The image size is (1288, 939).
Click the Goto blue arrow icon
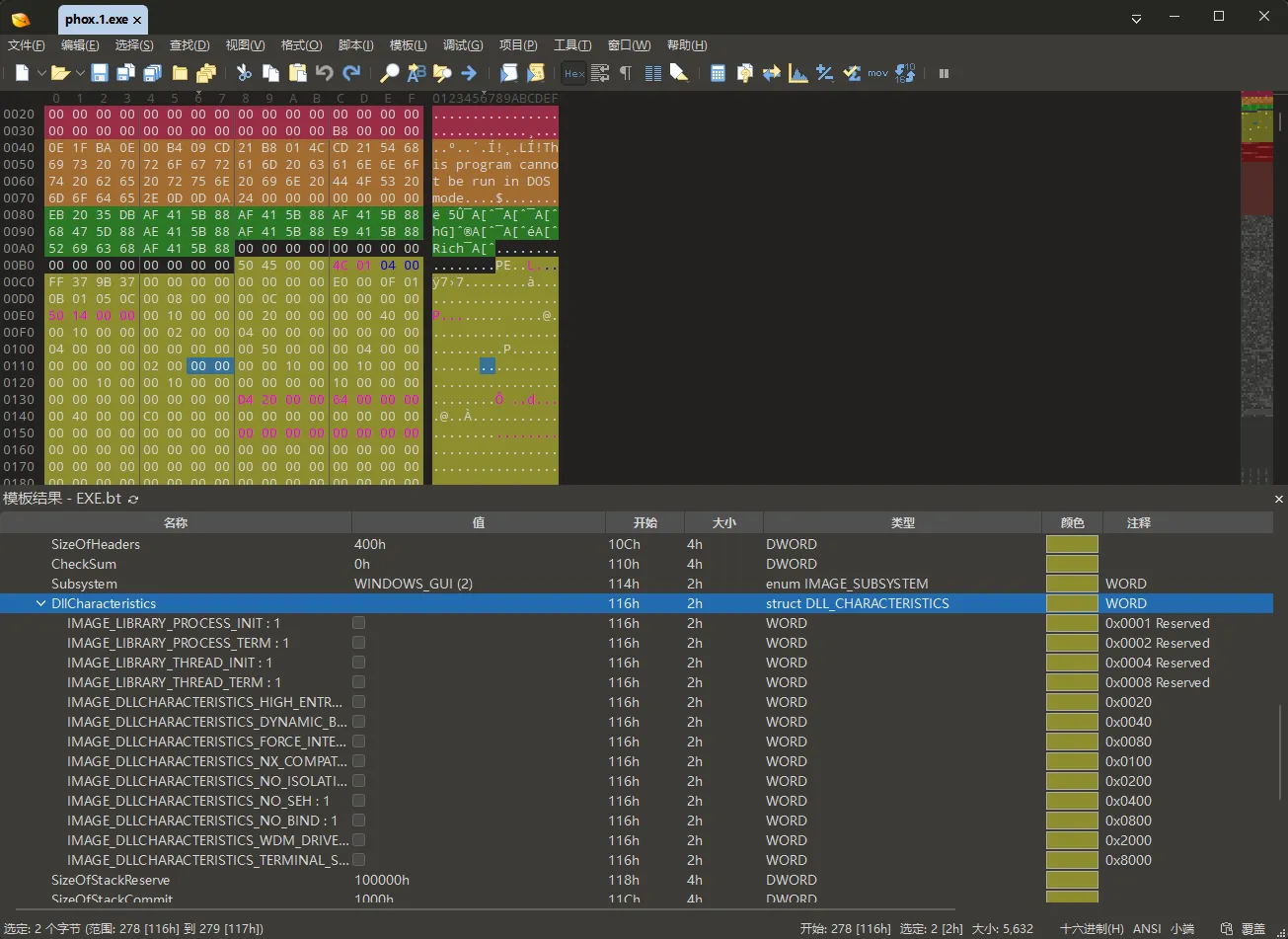coord(469,73)
